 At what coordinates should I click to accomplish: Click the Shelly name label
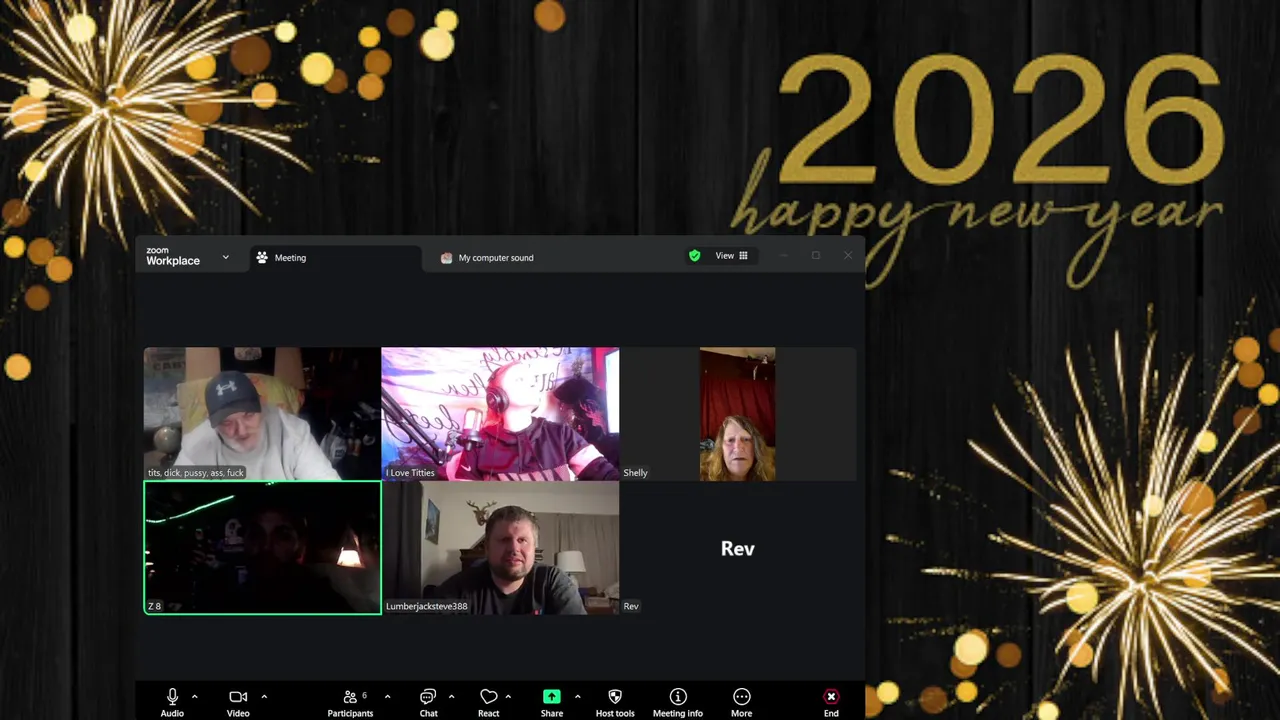(635, 473)
